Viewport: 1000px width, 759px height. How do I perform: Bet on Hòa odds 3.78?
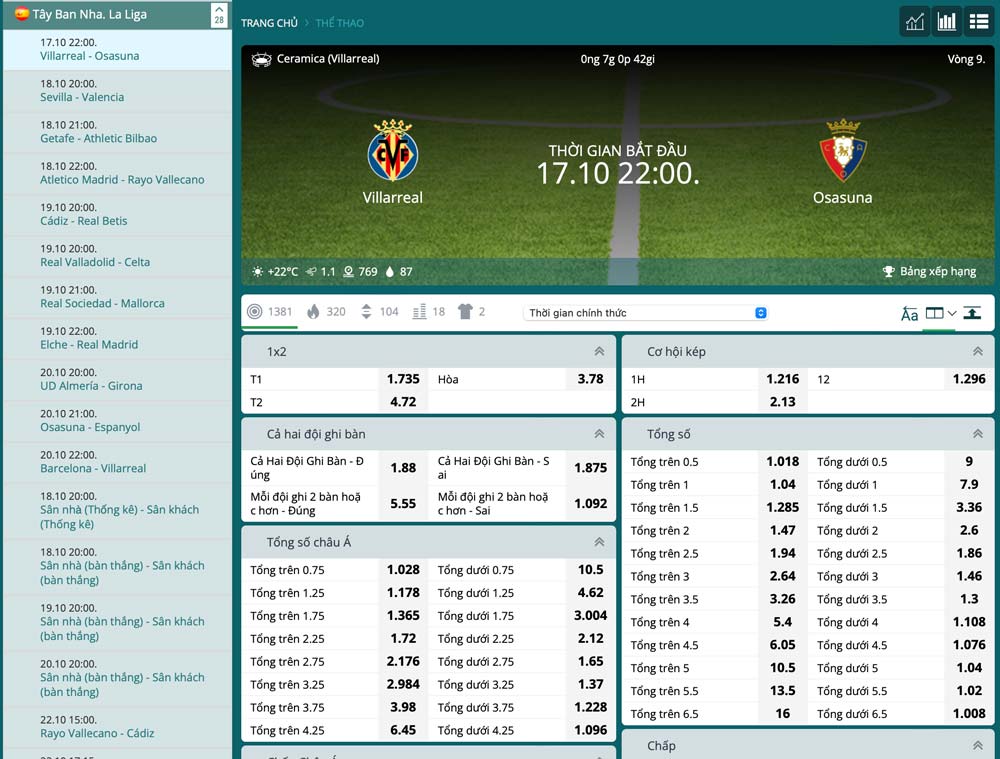(591, 379)
